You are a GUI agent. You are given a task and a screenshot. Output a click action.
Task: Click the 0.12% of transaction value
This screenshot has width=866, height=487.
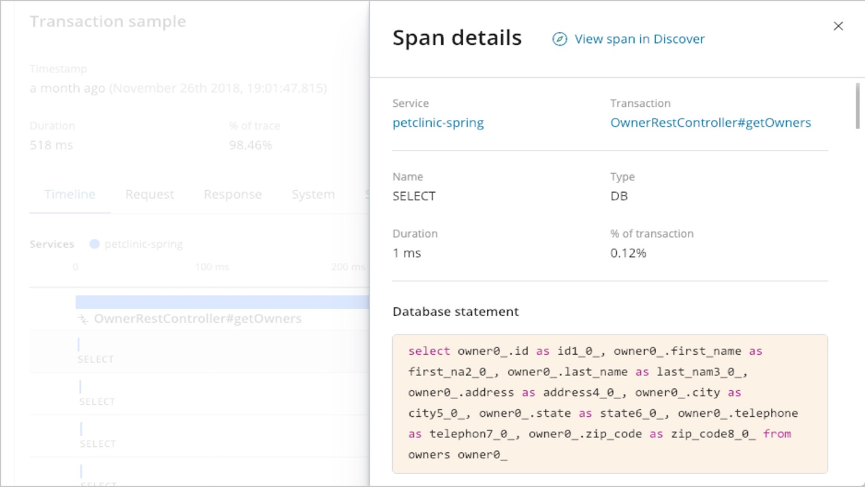628,253
